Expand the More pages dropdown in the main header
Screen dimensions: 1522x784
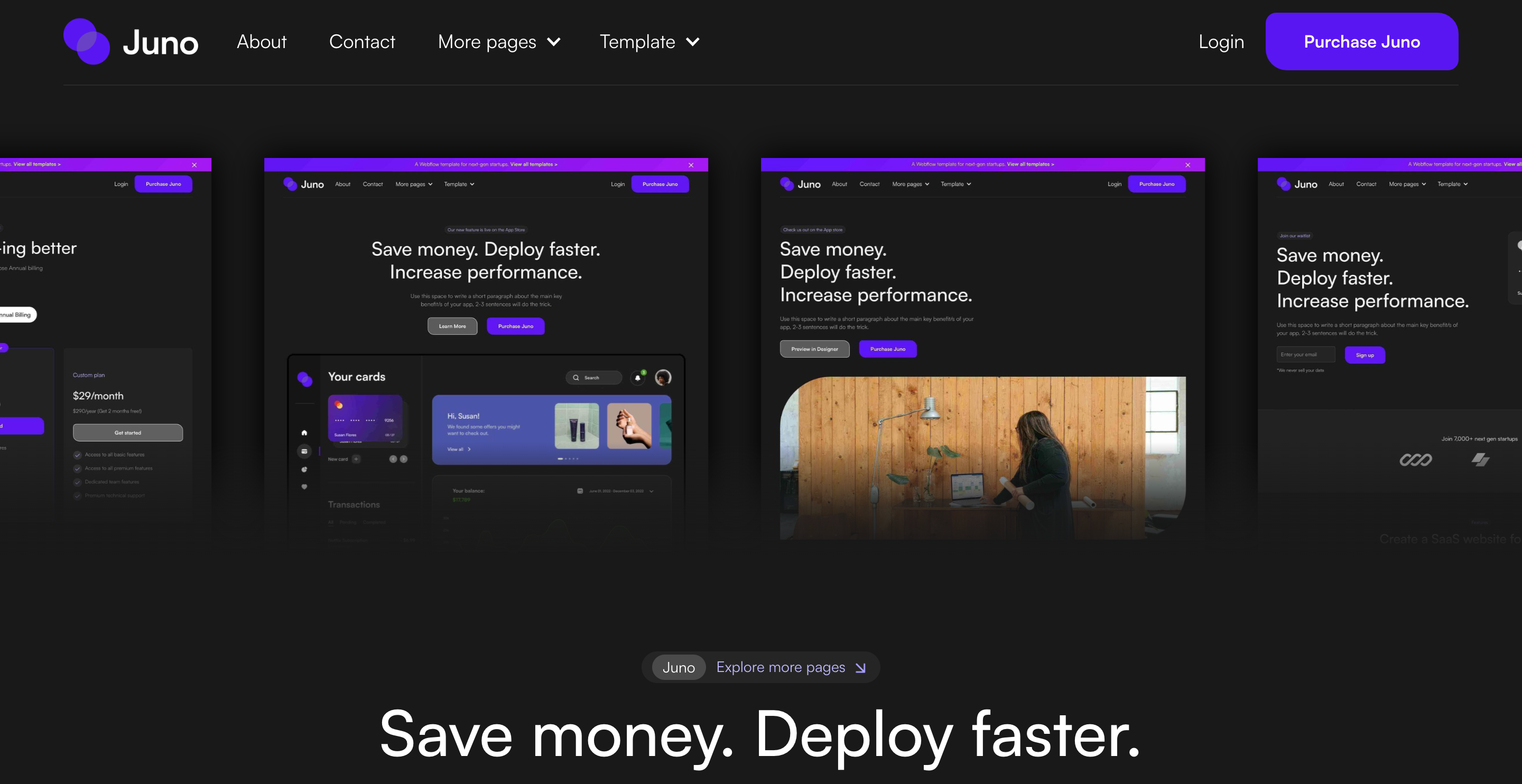tap(499, 41)
